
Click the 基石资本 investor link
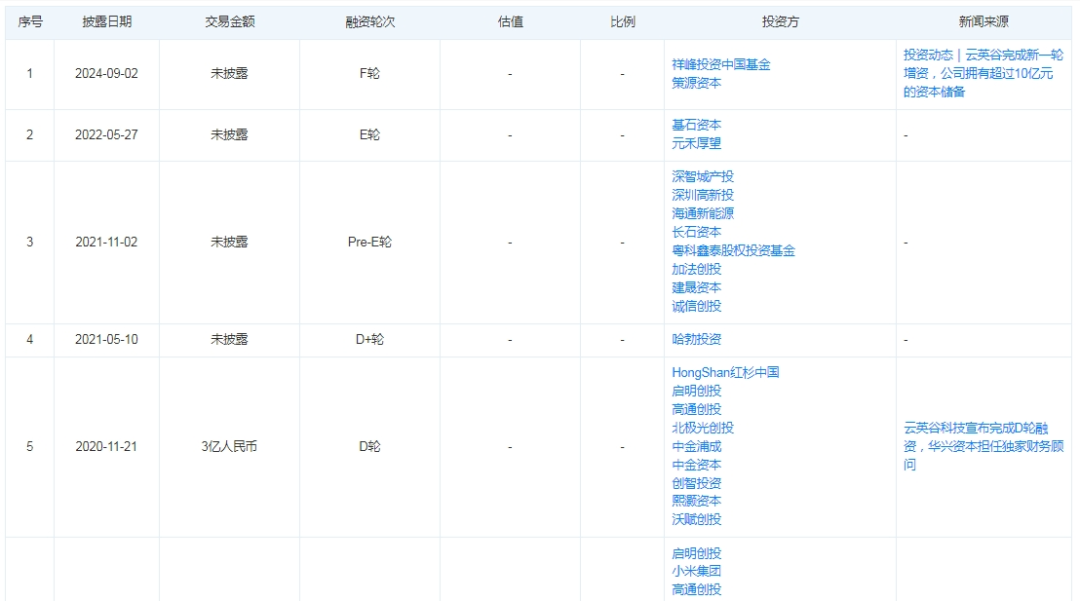pos(696,125)
